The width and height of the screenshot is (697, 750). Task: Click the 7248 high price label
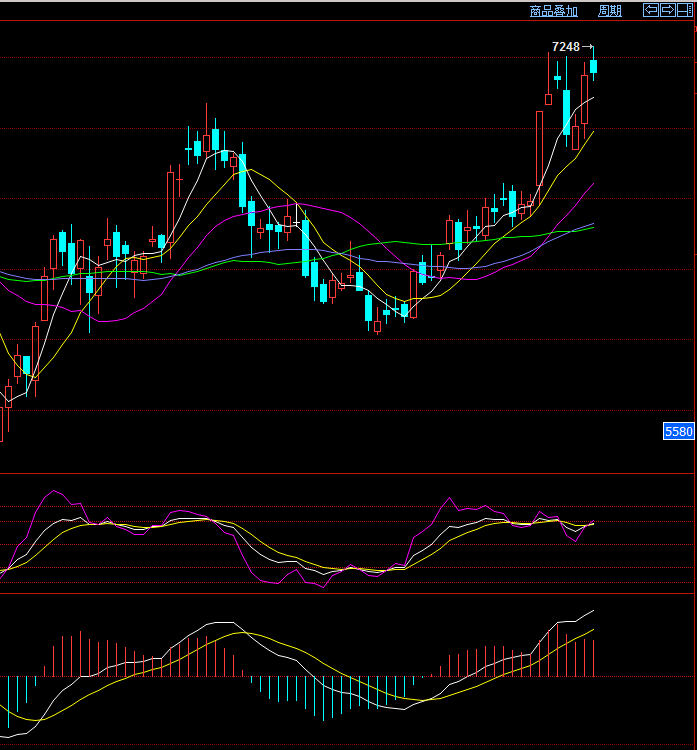pos(566,47)
